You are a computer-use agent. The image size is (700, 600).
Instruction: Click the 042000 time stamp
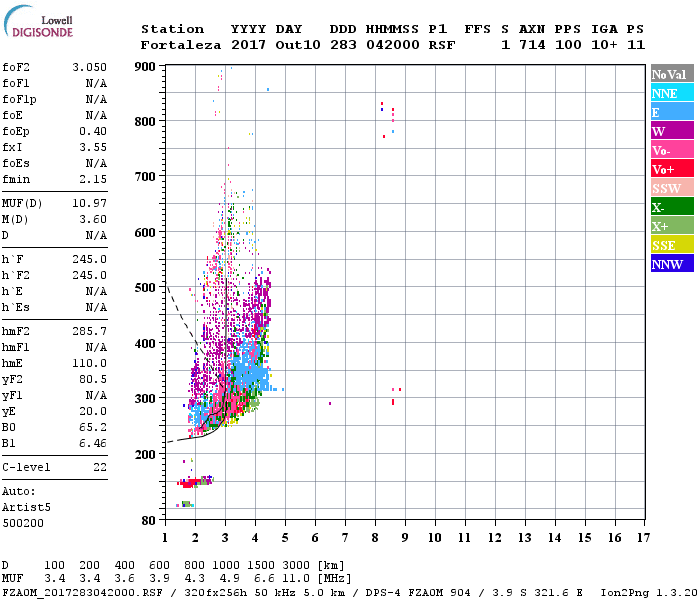[392, 45]
